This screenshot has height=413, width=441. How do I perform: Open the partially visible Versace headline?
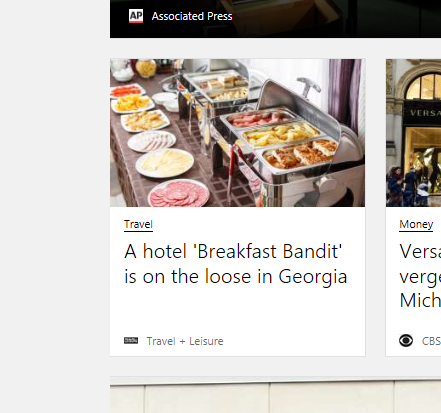click(420, 275)
